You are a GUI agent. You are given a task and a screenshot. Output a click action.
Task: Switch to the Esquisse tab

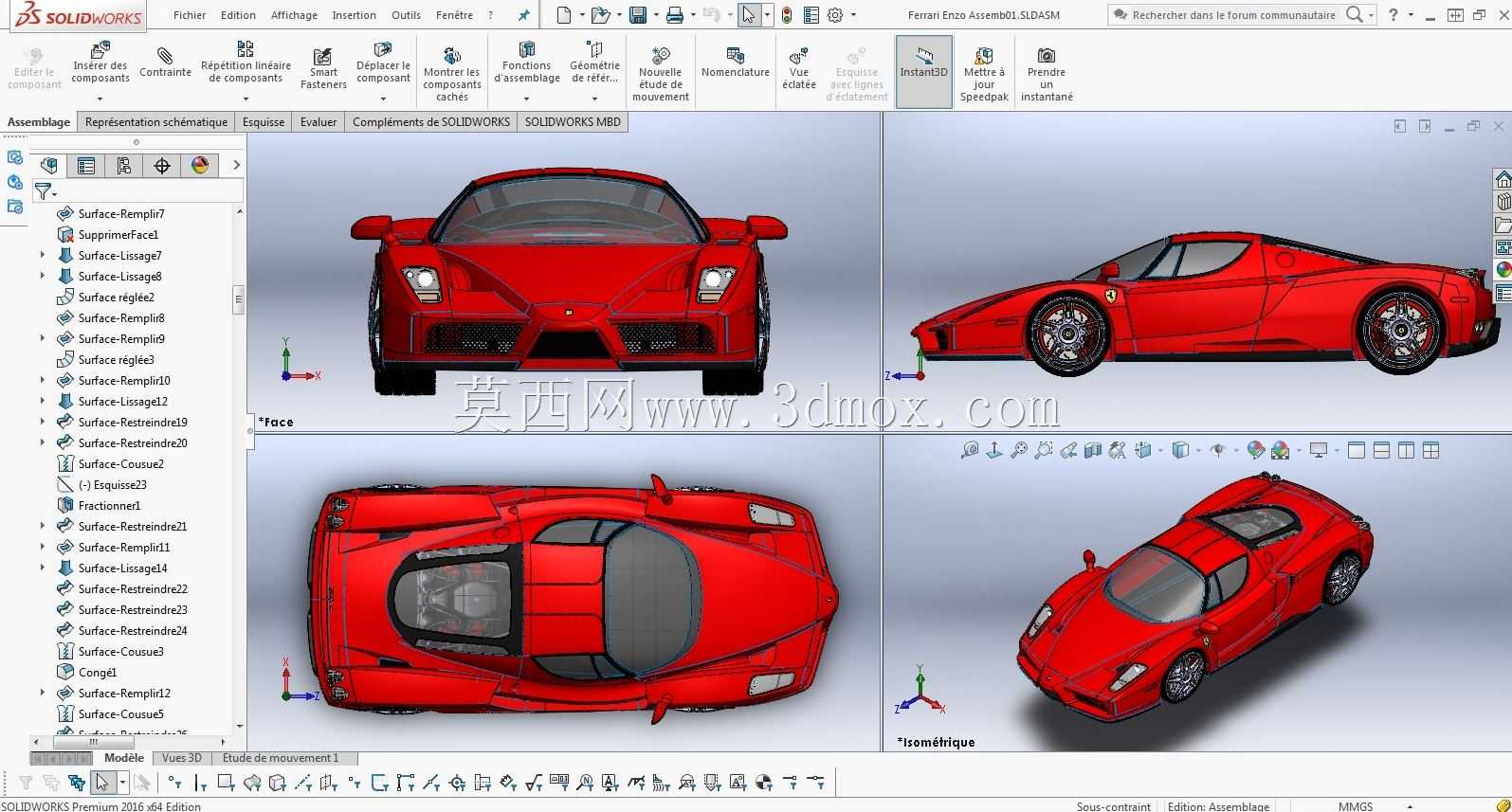264,121
